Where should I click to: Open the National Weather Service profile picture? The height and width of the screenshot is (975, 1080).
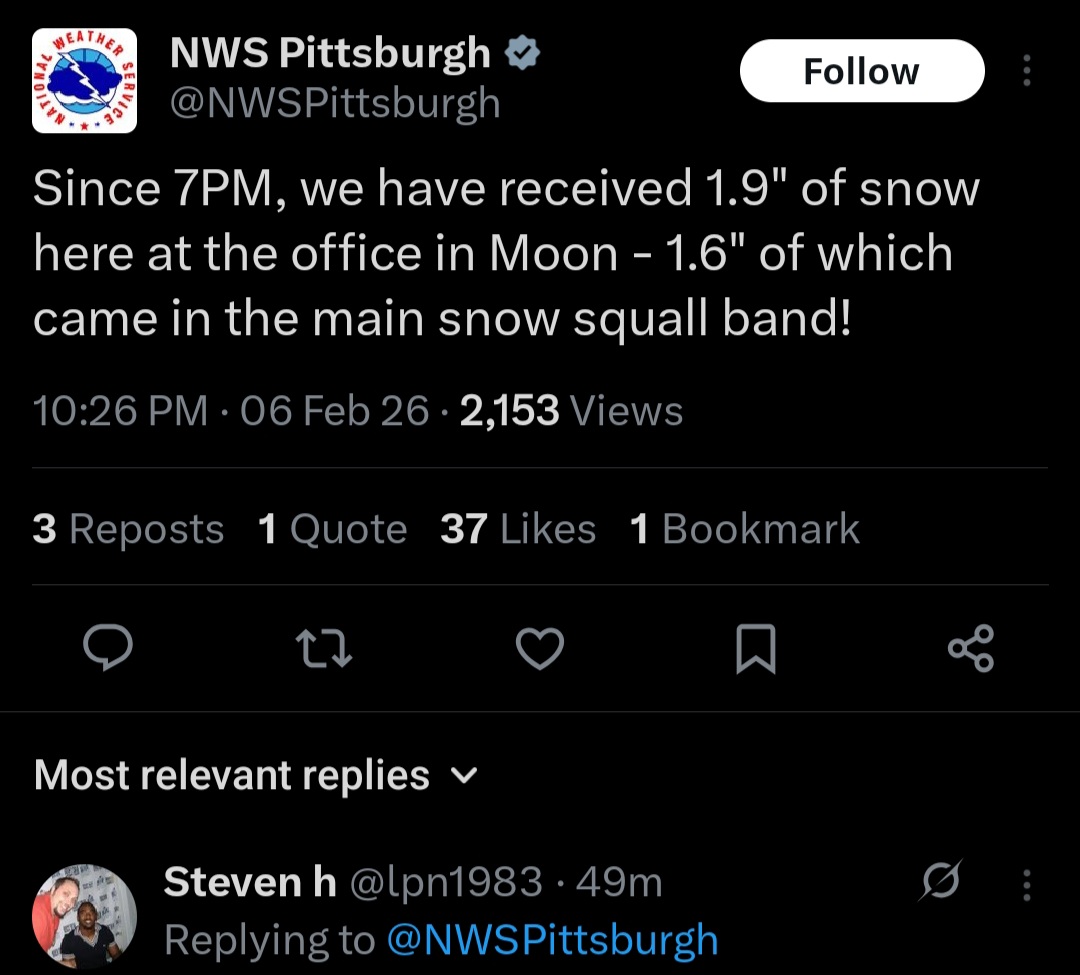pyautogui.click(x=84, y=81)
